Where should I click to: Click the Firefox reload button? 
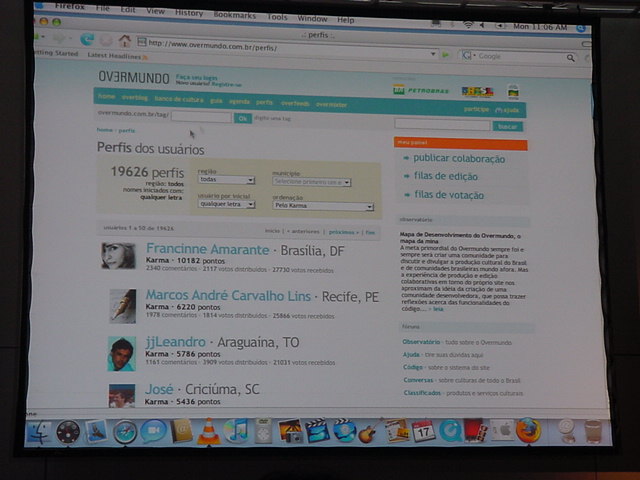(87, 40)
